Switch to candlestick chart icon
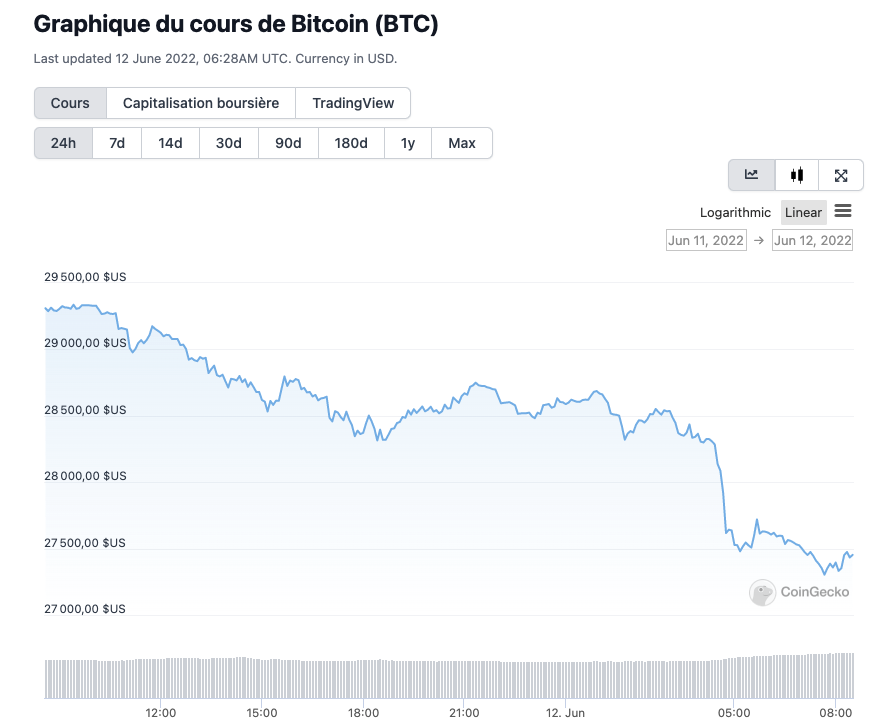The height and width of the screenshot is (726, 873). point(796,175)
